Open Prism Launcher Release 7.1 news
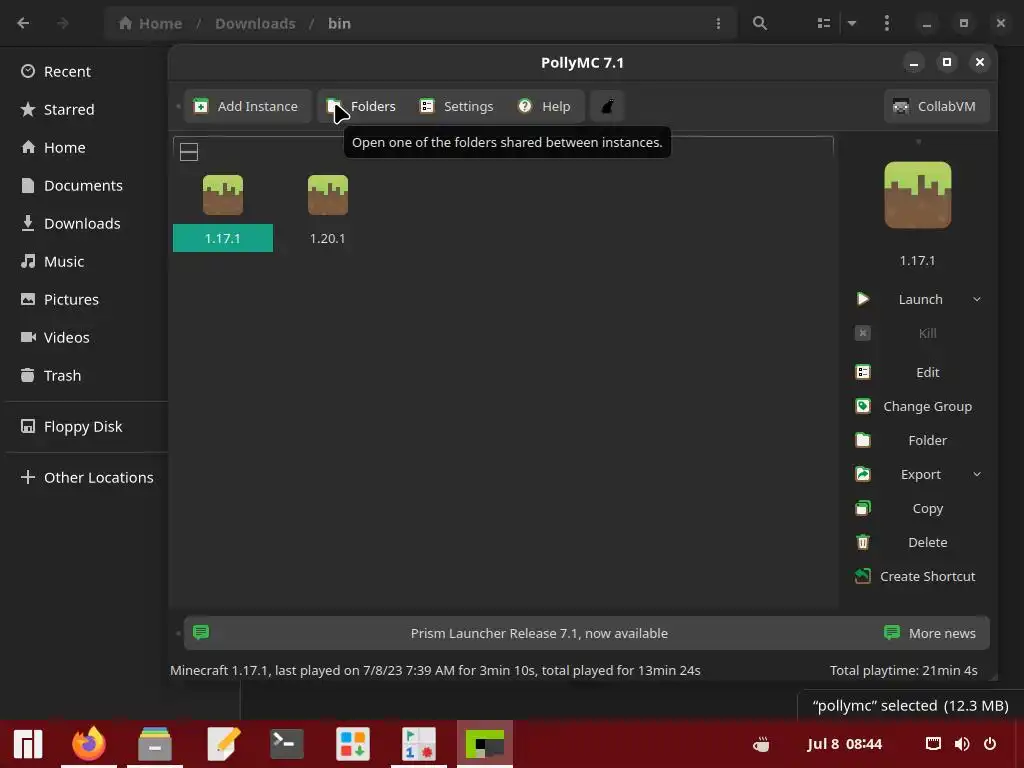 [x=539, y=633]
